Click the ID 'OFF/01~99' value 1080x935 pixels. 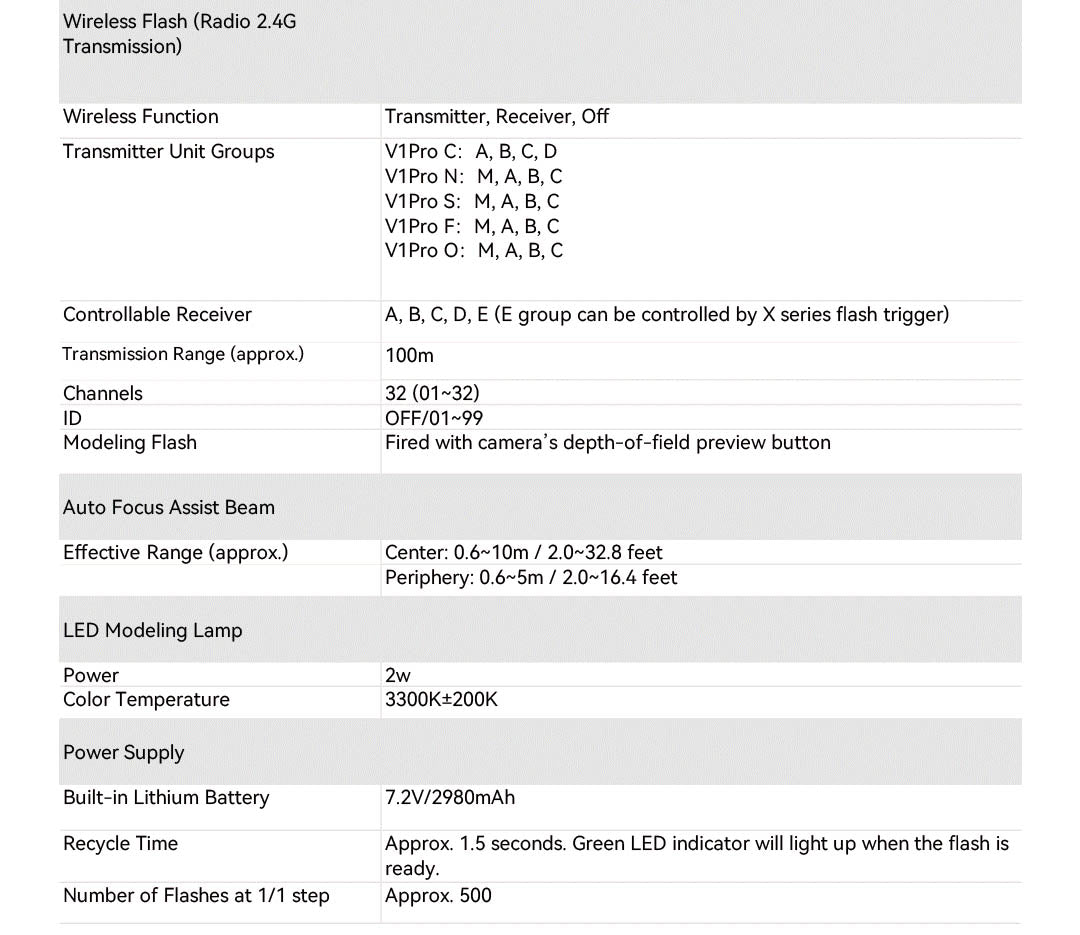tap(433, 418)
